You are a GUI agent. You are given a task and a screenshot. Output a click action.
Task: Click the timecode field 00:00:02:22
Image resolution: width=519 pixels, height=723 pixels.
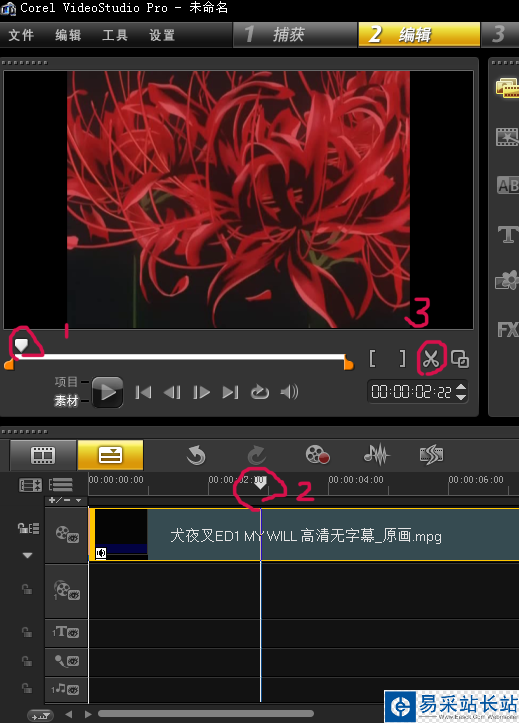point(411,392)
